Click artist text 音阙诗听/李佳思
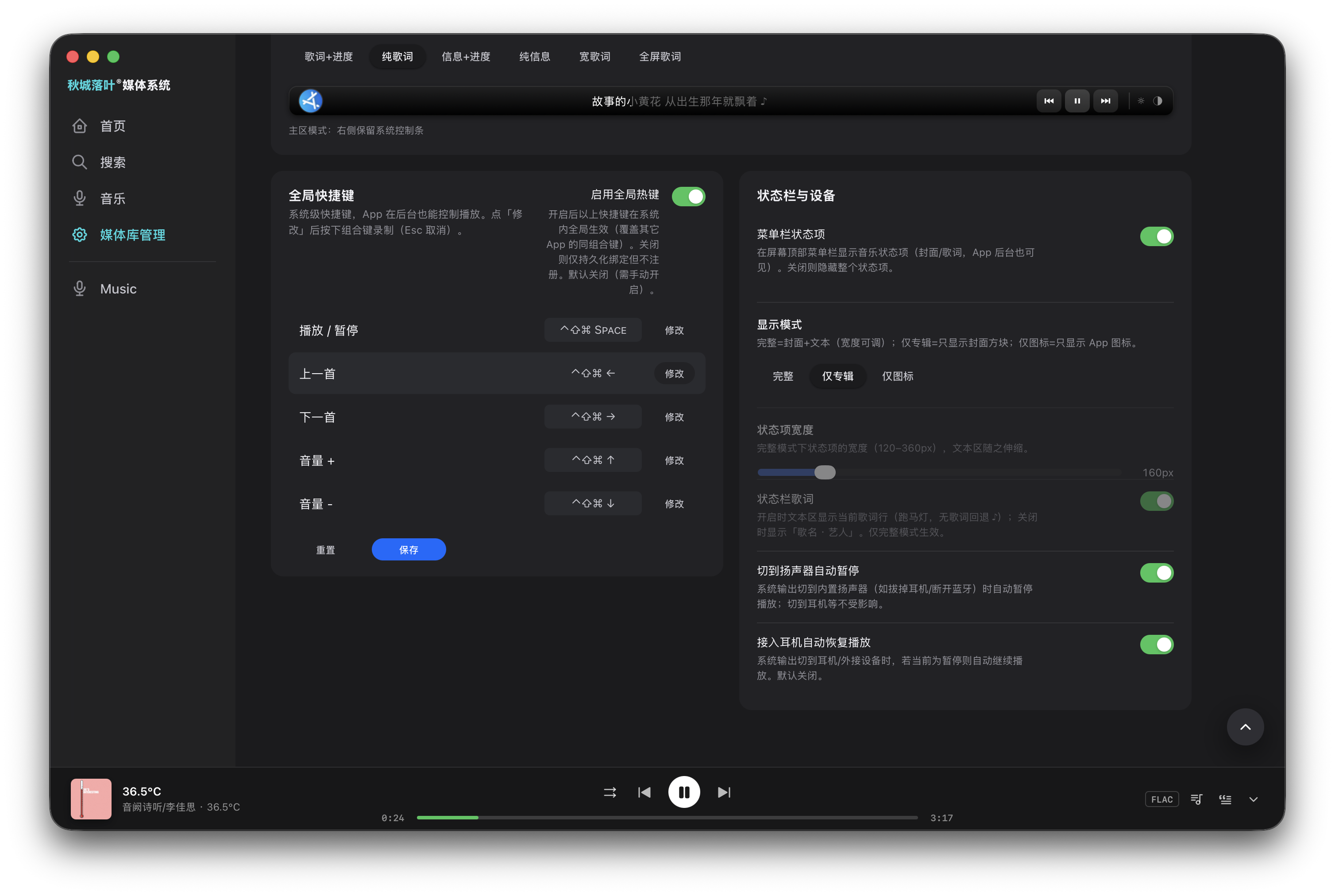This screenshot has width=1335, height=896. [x=159, y=807]
